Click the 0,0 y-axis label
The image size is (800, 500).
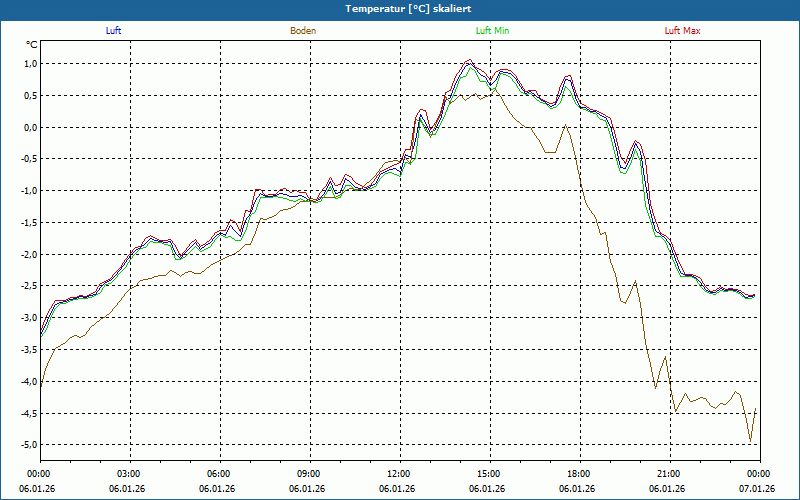click(31, 128)
